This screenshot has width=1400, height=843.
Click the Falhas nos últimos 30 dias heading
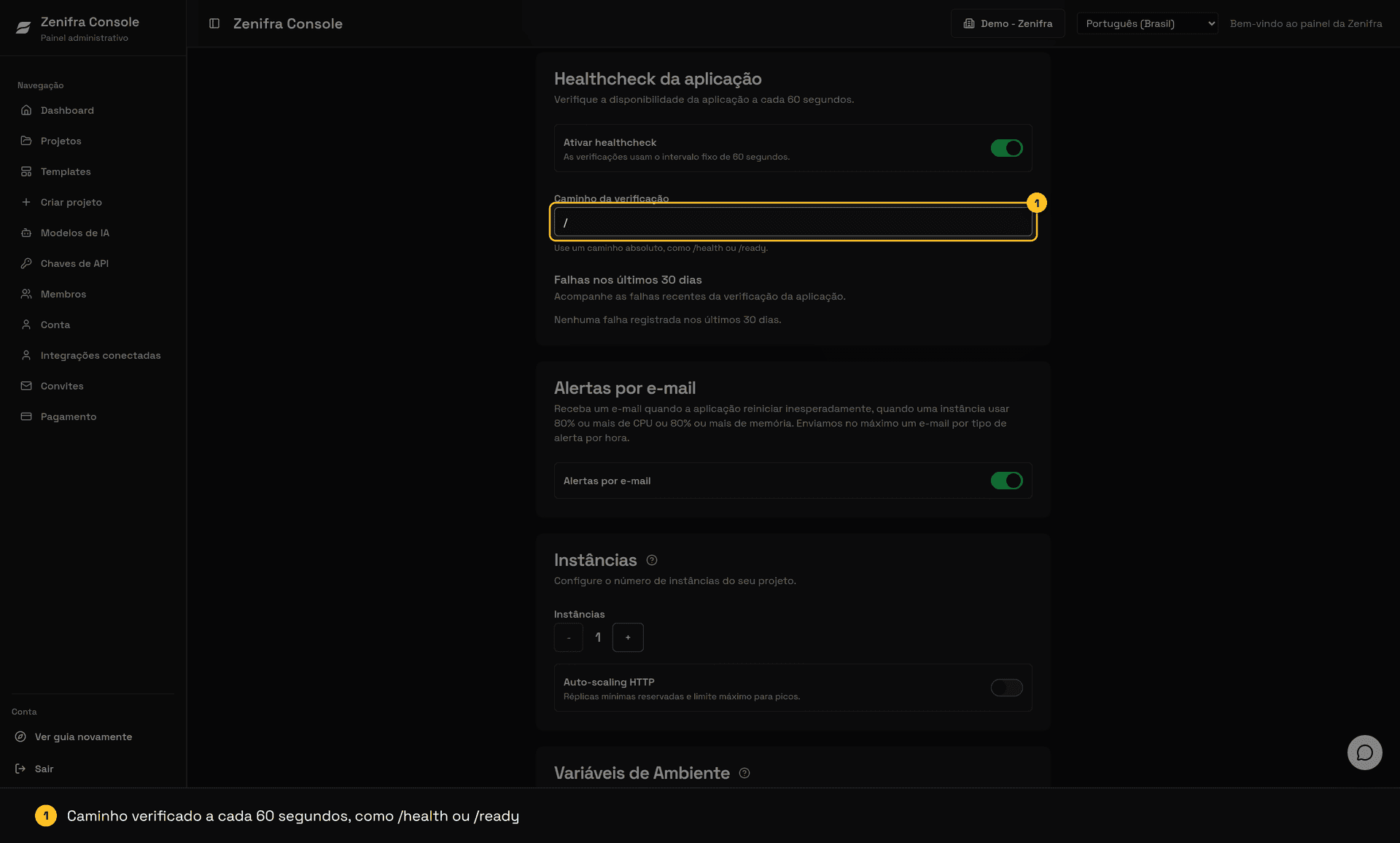(x=628, y=280)
